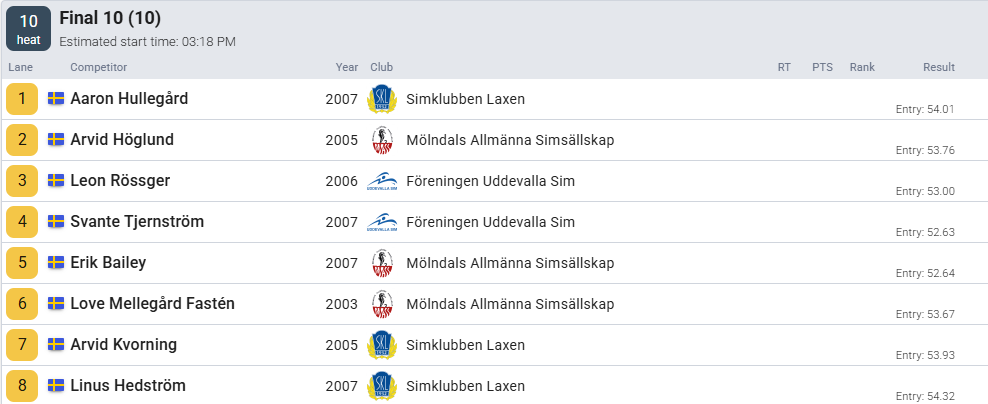The width and height of the screenshot is (988, 404).
Task: Select the lane 4 yellow badge
Action: coord(22,222)
